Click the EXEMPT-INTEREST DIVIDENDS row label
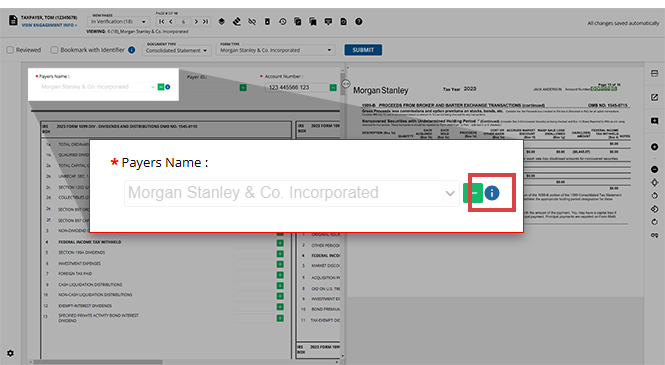 pyautogui.click(x=85, y=306)
